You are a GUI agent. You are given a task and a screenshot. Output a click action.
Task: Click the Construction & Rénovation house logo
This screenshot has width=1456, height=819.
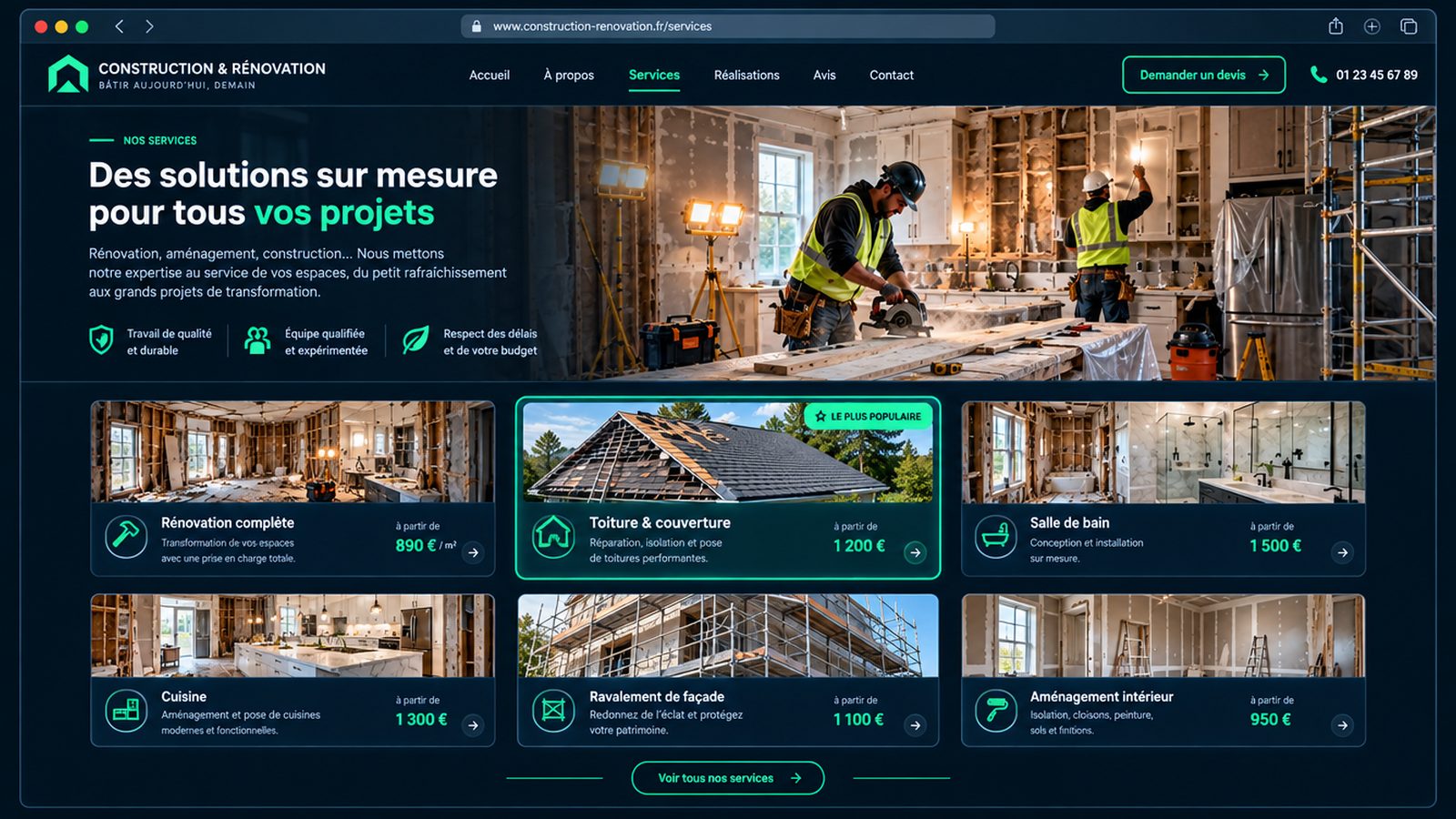point(68,75)
